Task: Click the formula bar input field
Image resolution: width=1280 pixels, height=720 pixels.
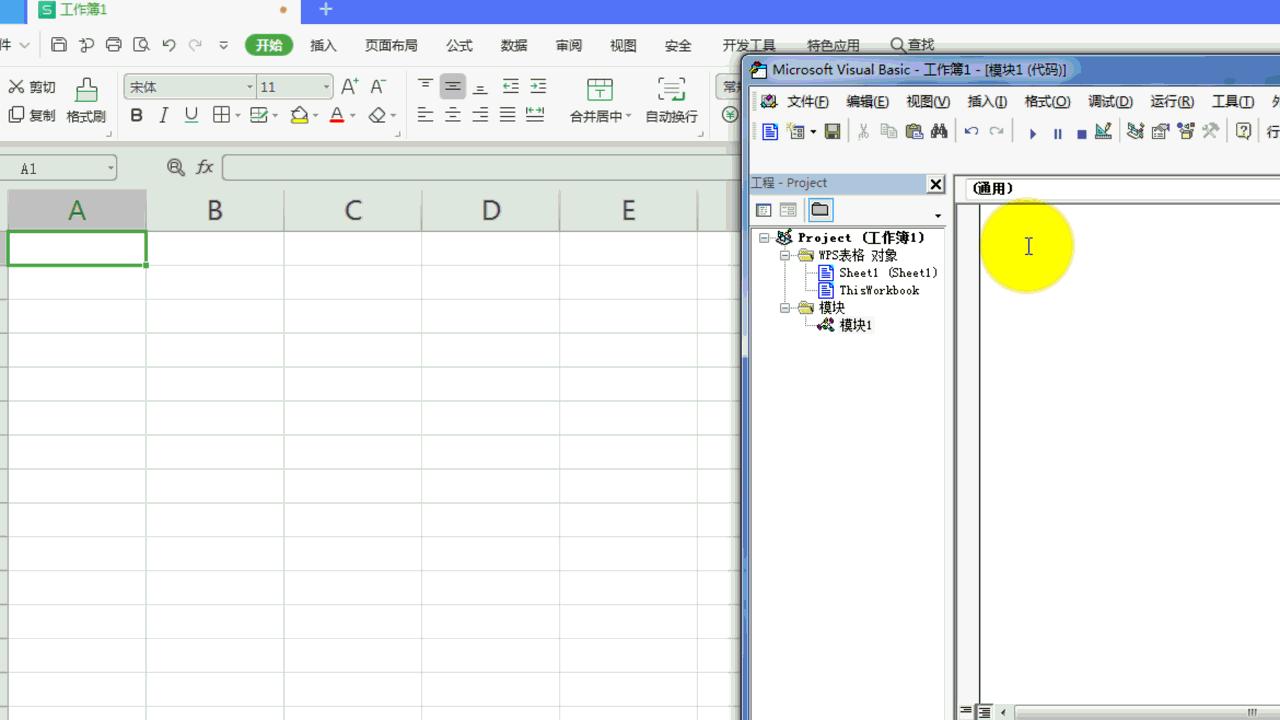Action: (x=480, y=167)
